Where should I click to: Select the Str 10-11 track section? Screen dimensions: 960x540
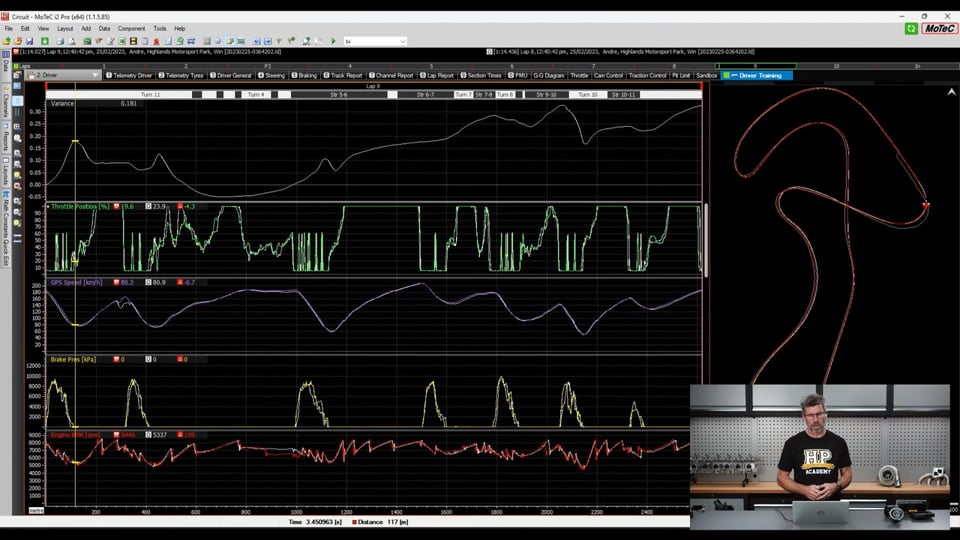pos(623,95)
